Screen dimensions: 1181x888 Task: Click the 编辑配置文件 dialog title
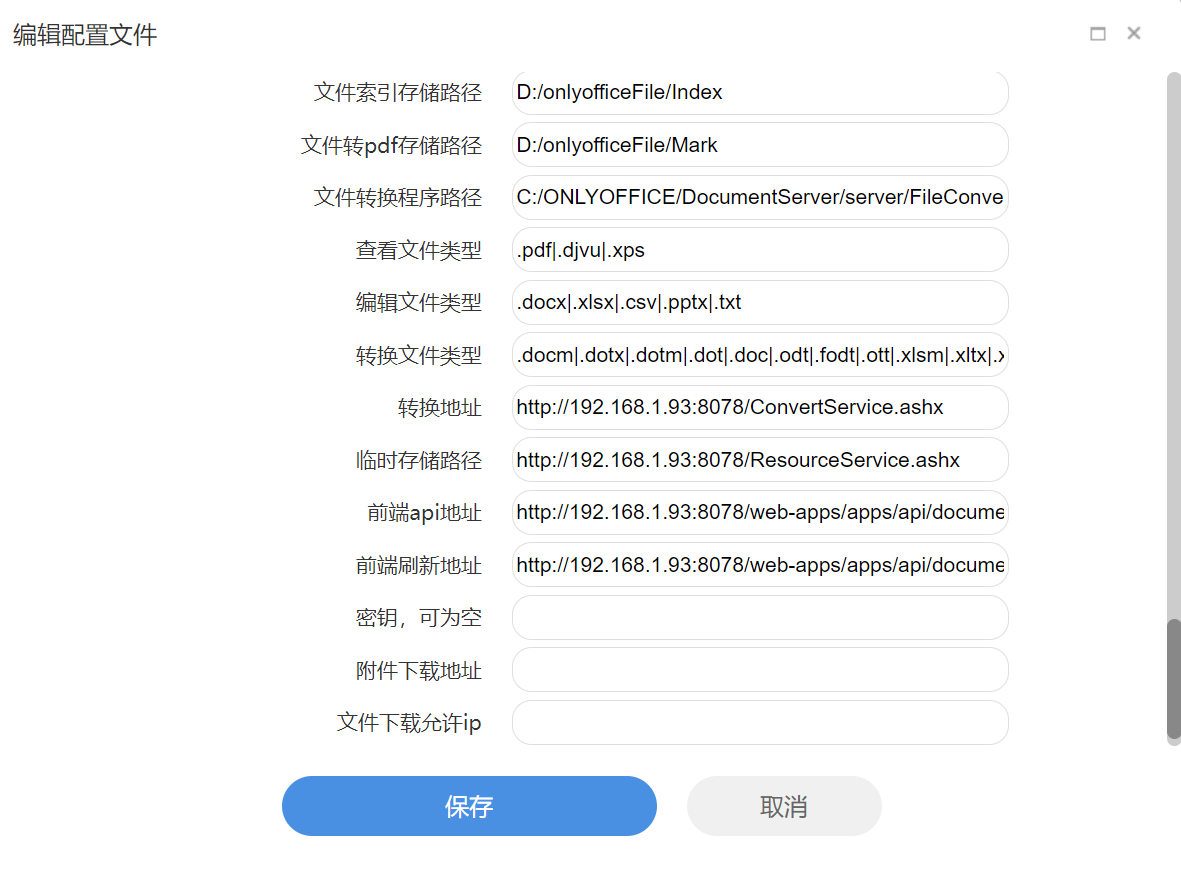pos(84,33)
